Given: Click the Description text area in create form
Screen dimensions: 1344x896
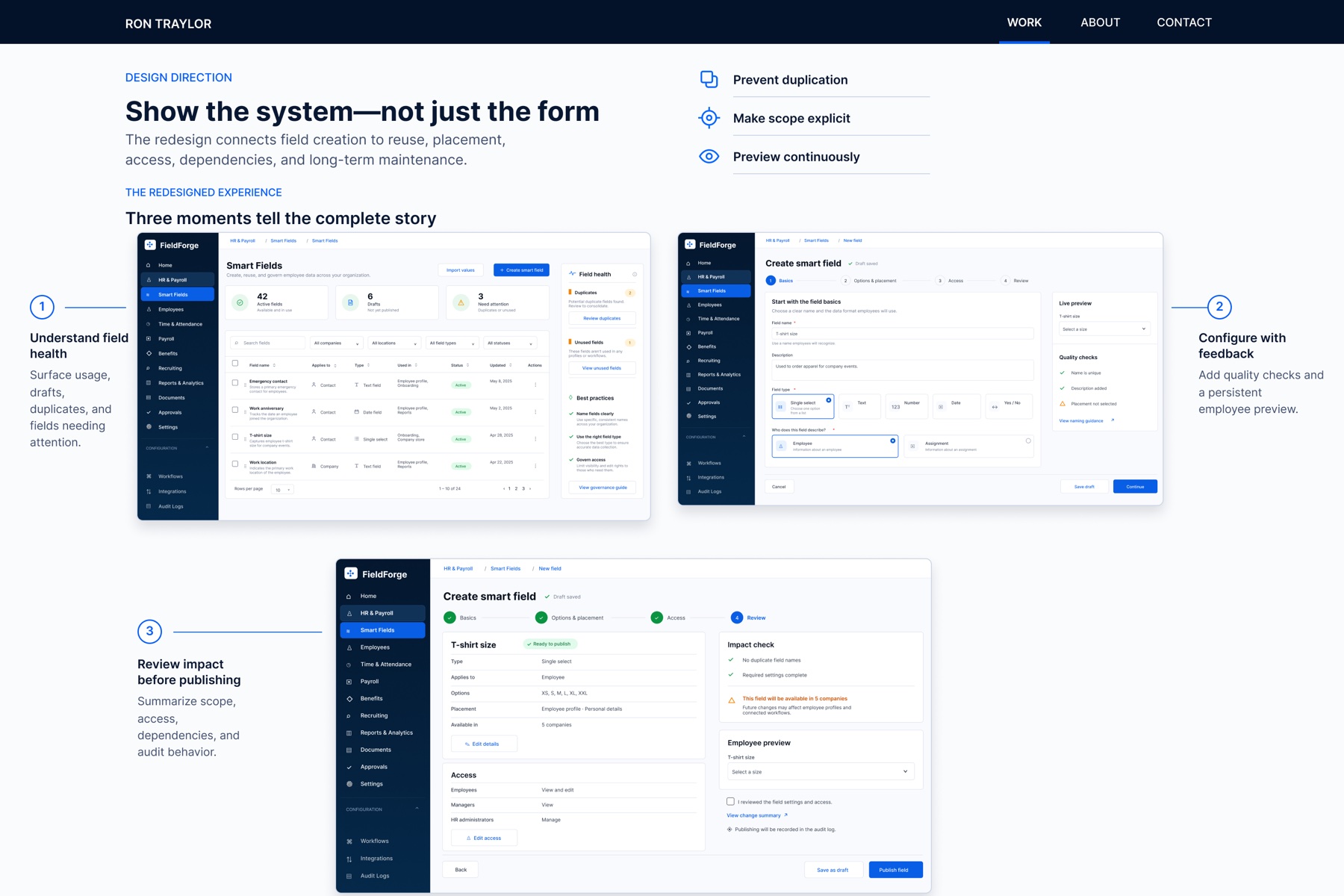Looking at the screenshot, I should [x=903, y=370].
